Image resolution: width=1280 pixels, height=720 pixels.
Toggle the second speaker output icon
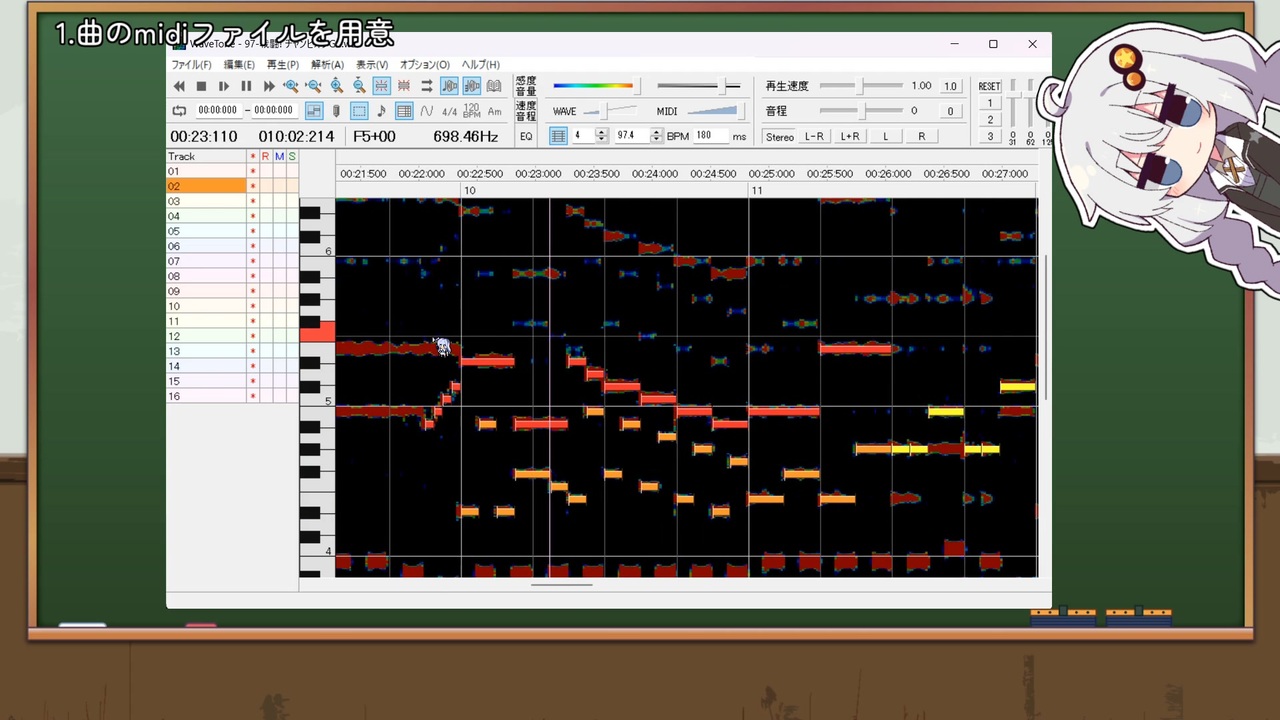coord(472,87)
